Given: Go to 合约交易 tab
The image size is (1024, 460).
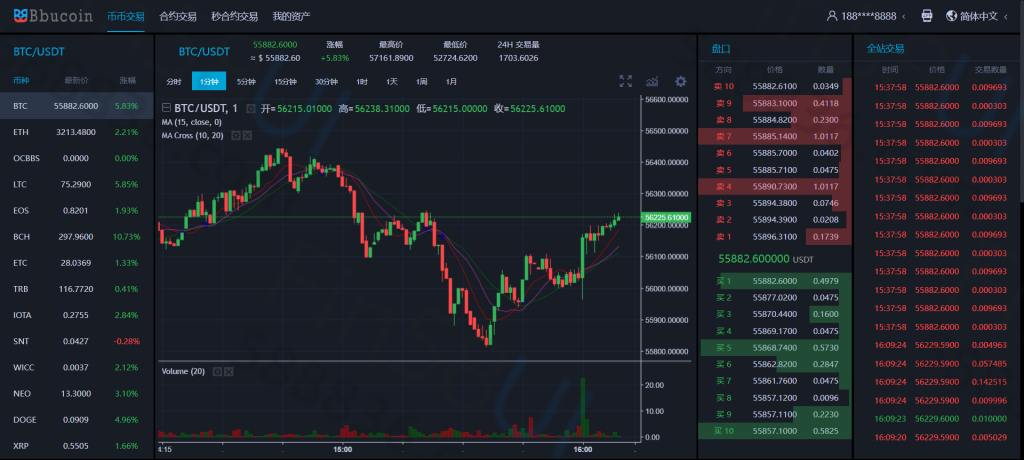Looking at the screenshot, I should (x=178, y=16).
